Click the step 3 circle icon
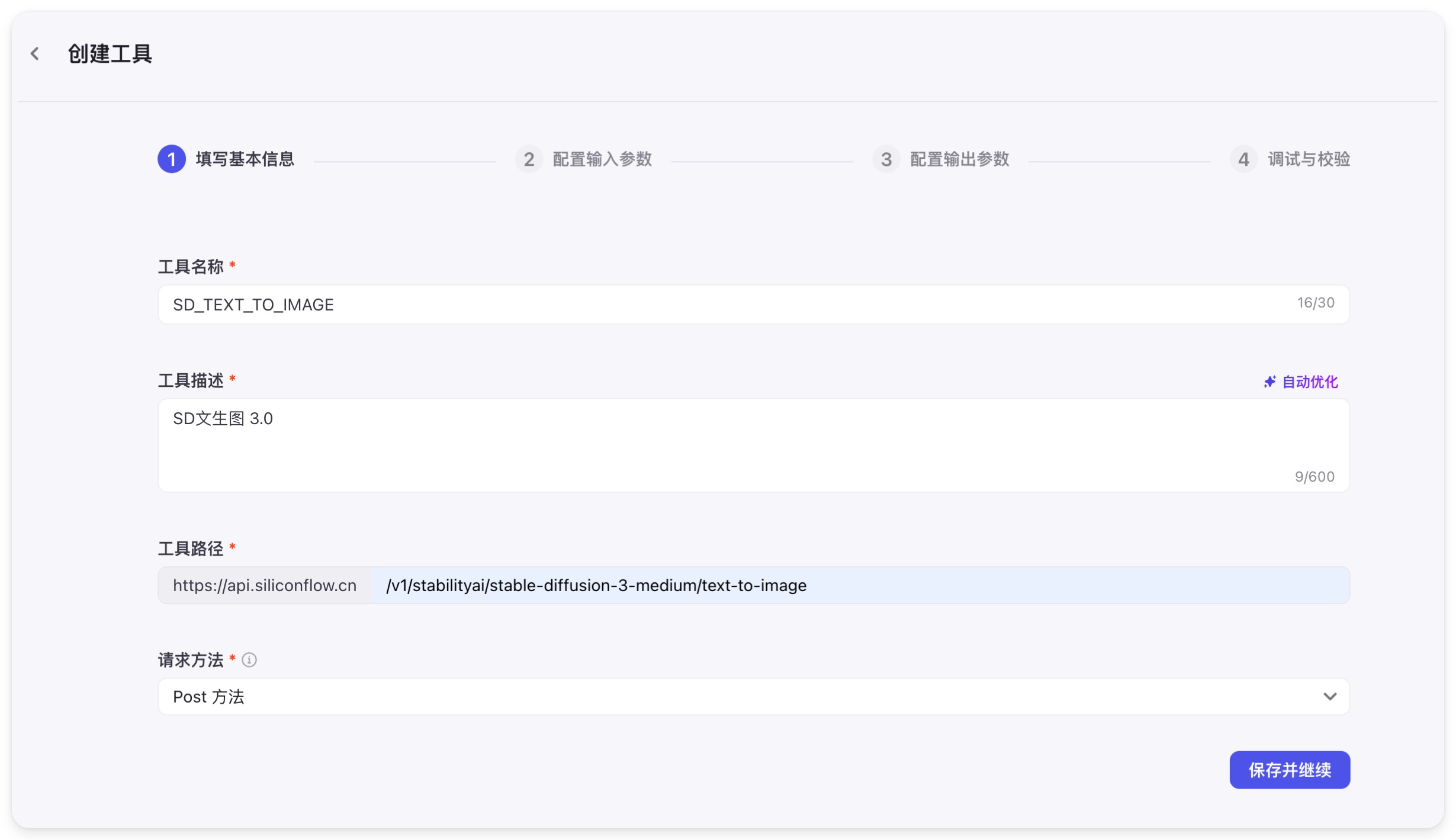This screenshot has height=840, width=1456. pos(886,159)
